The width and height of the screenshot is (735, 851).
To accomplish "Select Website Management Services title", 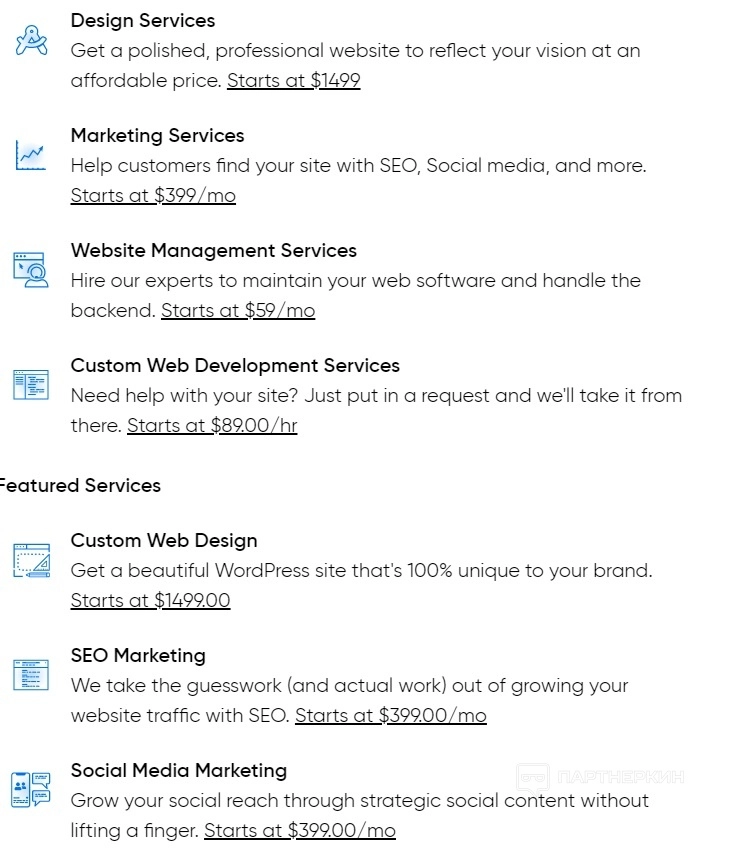I will 213,251.
